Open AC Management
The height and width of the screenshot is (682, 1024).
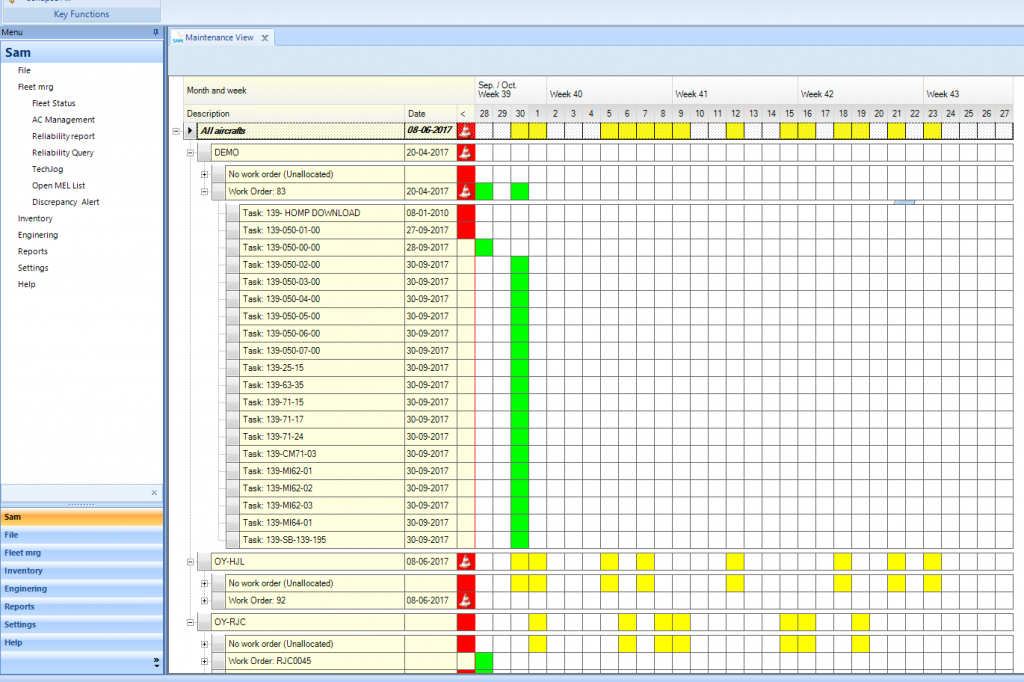click(63, 120)
